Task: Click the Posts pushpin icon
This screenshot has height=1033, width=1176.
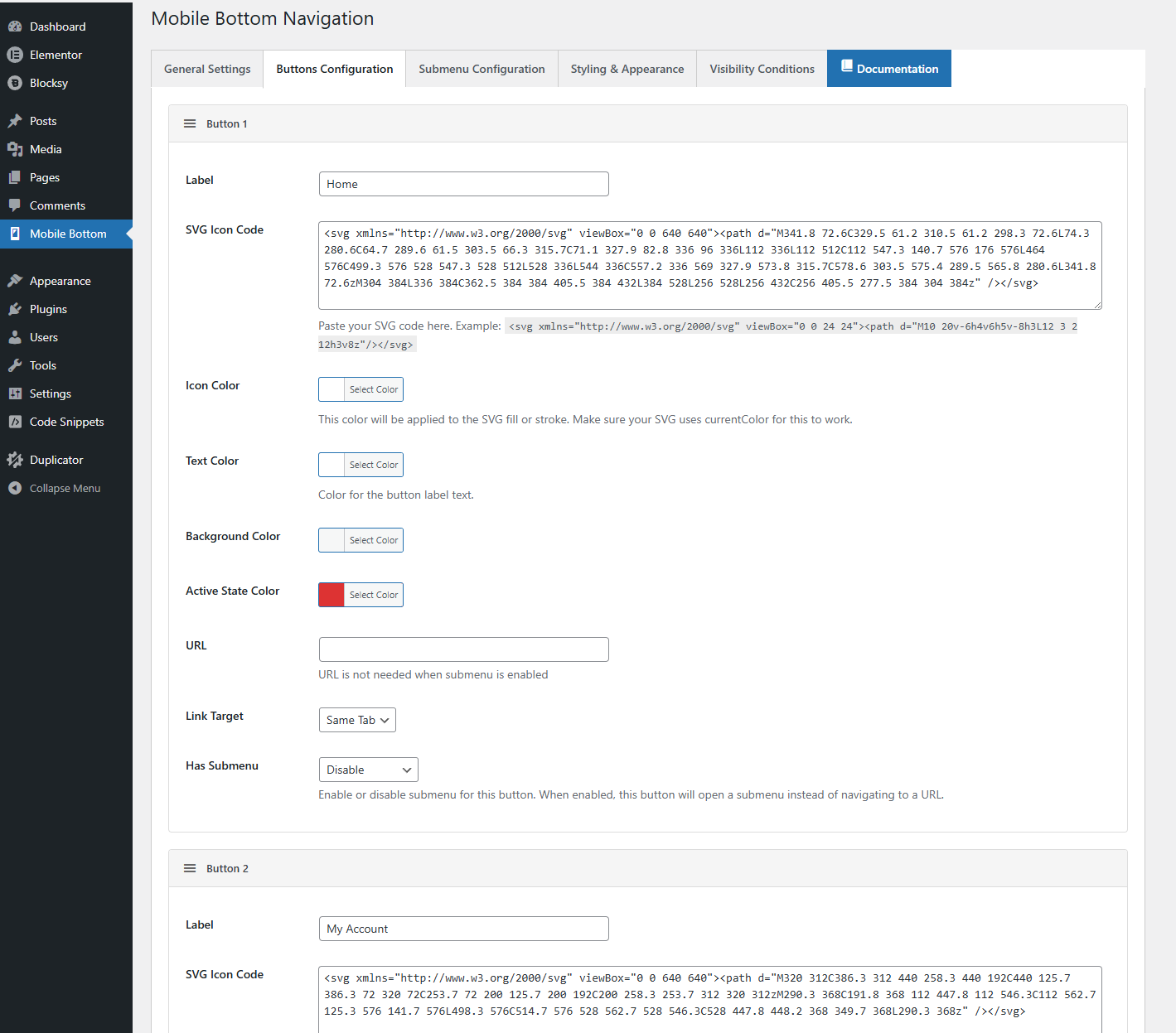Action: (x=15, y=121)
